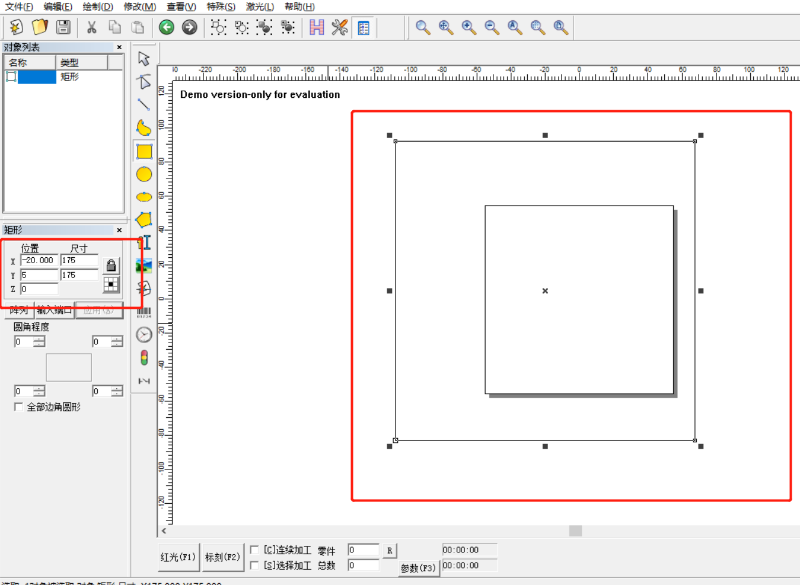This screenshot has width=800, height=585.
Task: Tick the checkbox beside the 矩形 object row
Action: tap(12, 76)
